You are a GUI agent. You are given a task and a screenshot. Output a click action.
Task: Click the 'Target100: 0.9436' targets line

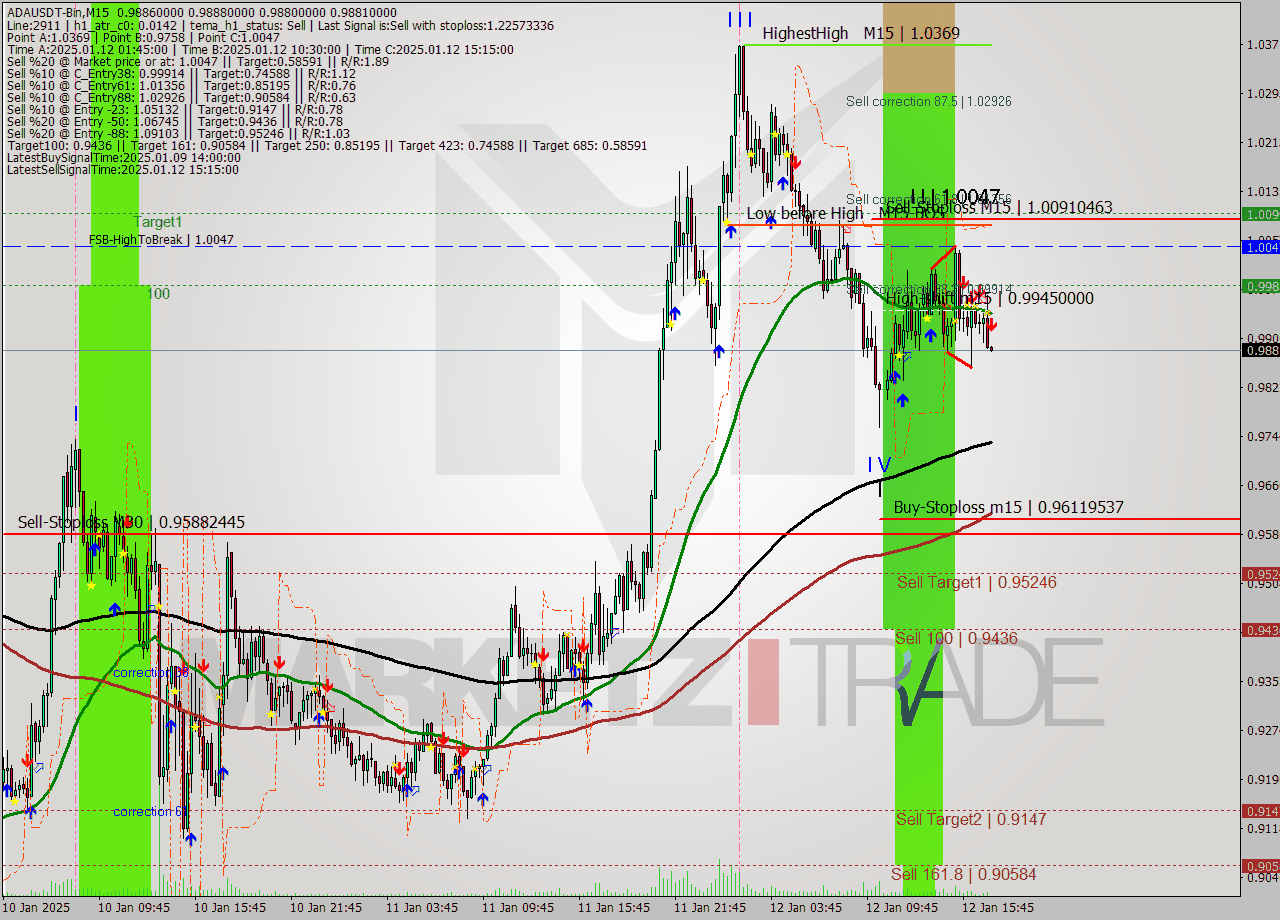(x=326, y=145)
